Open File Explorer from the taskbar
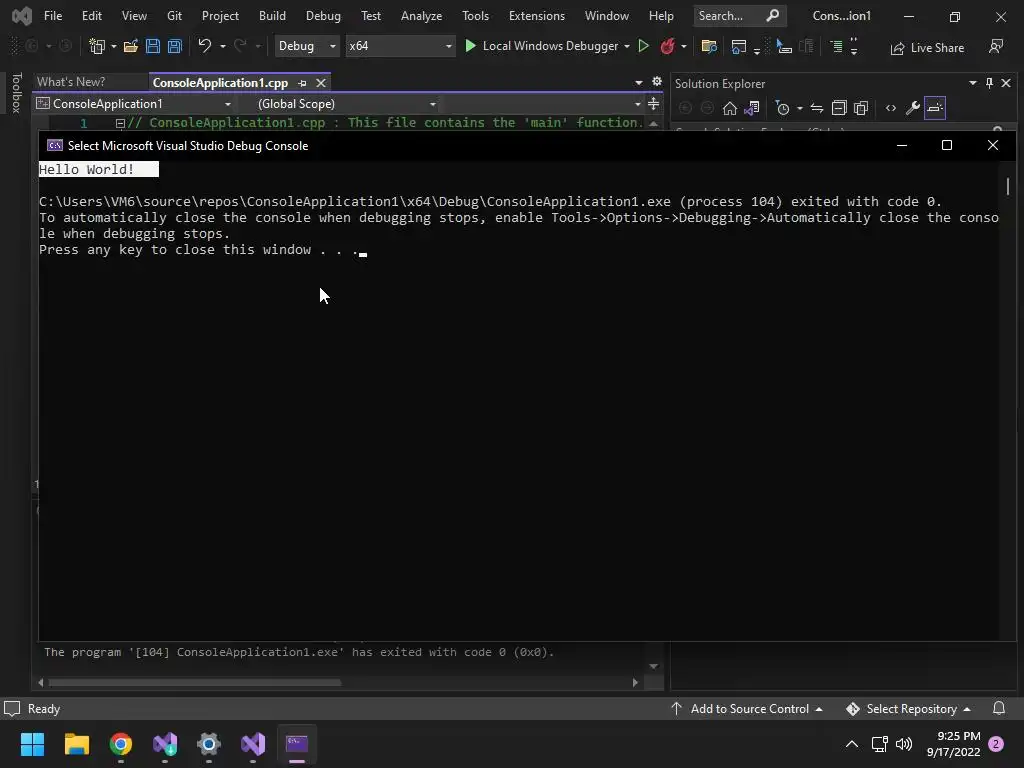Screen dimensions: 1024x768 tap(76, 744)
